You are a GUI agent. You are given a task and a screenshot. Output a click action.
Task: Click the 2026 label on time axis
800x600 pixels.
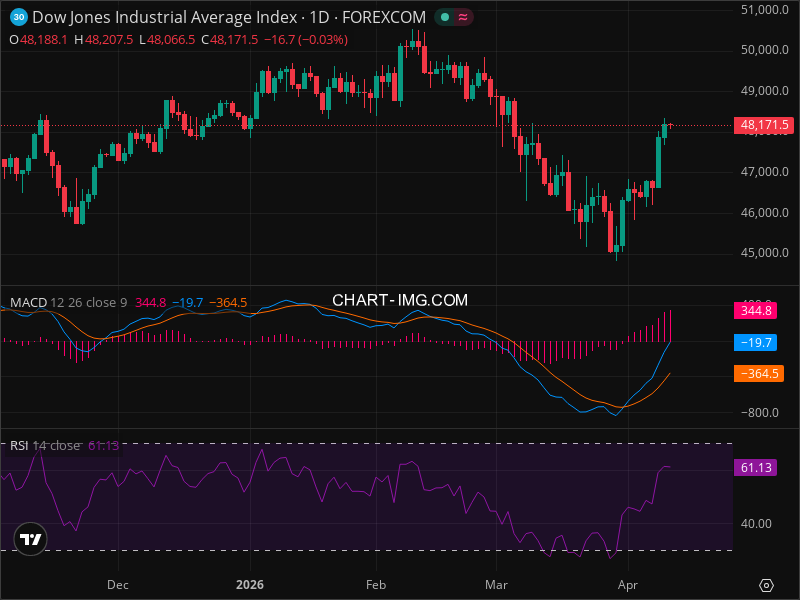[x=250, y=585]
